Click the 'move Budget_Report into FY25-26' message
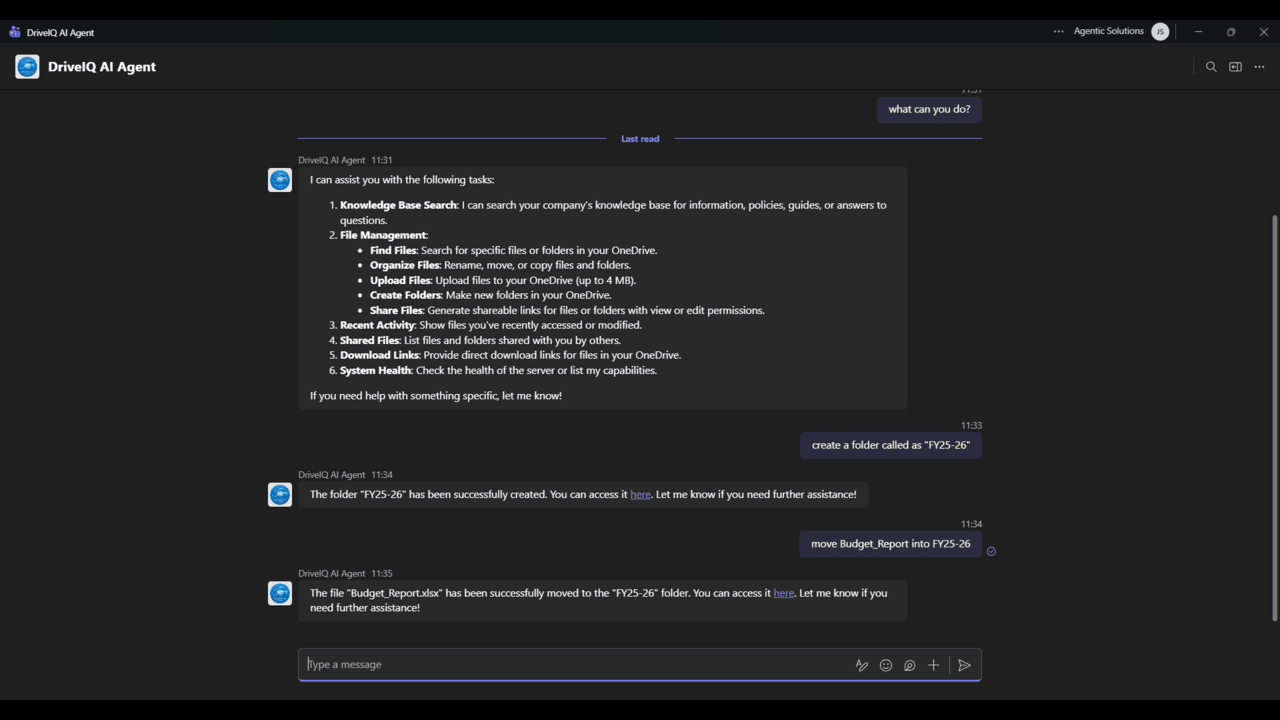 click(890, 544)
